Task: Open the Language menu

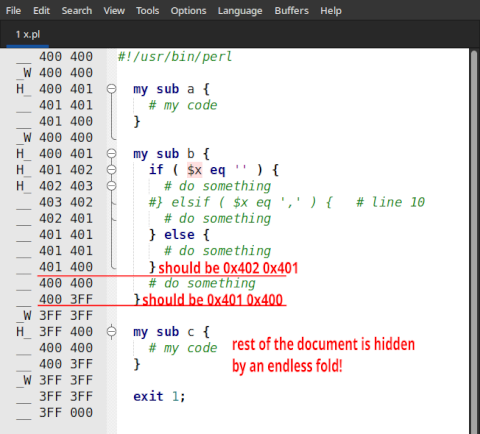Action: point(240,11)
